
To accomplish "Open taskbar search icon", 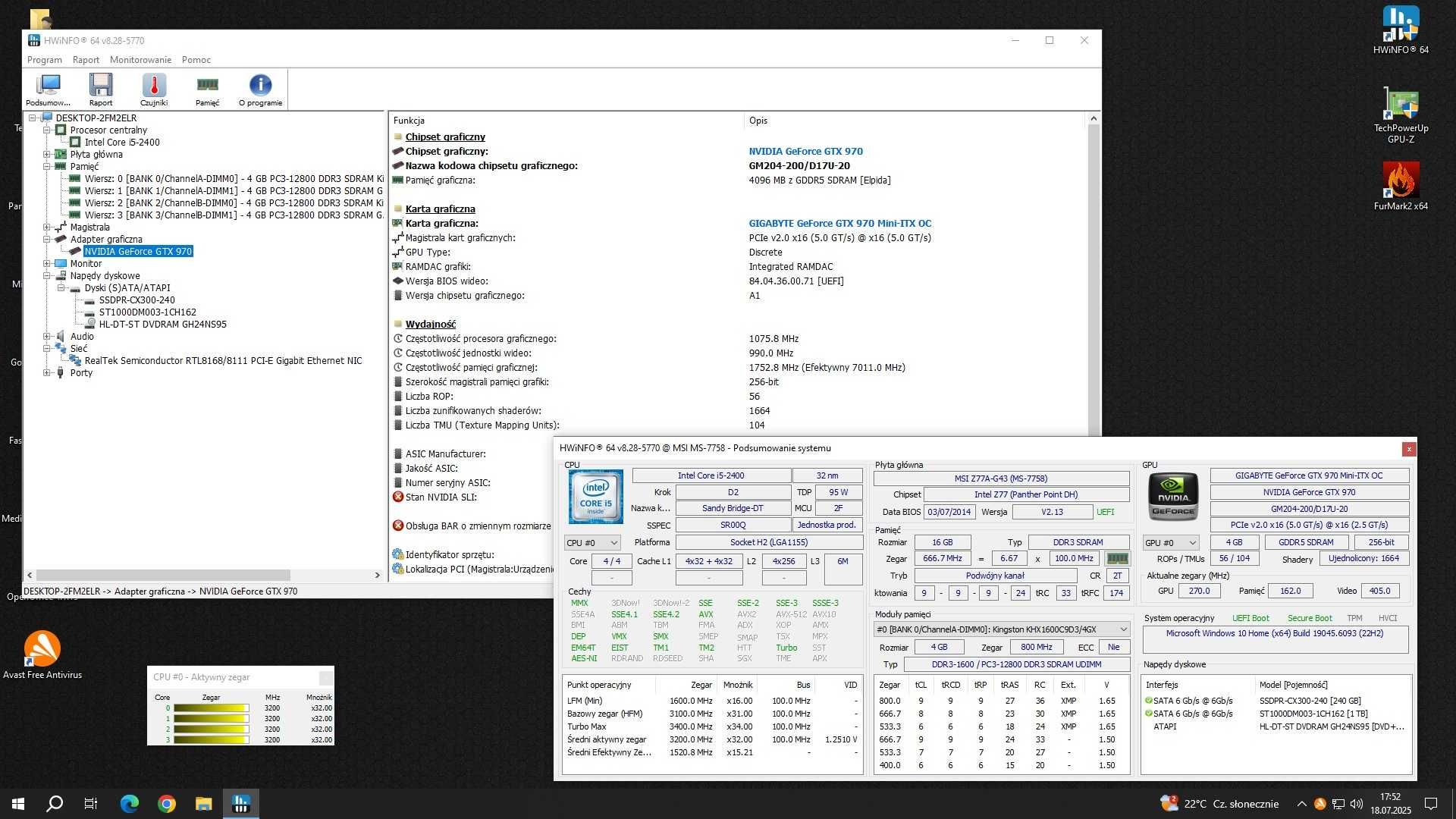I will coord(55,804).
